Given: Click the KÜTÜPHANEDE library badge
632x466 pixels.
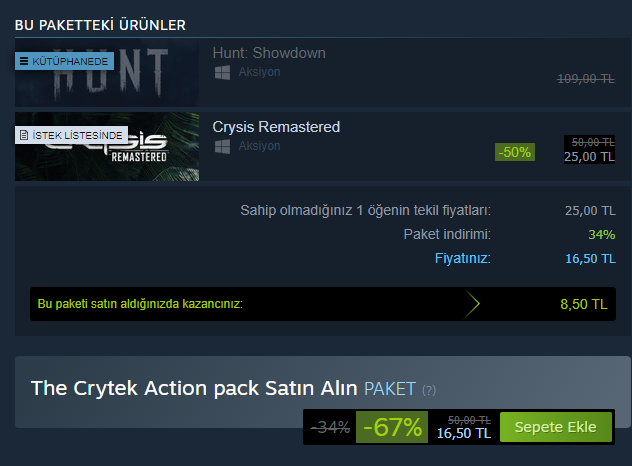Looking at the screenshot, I should pos(64,61).
